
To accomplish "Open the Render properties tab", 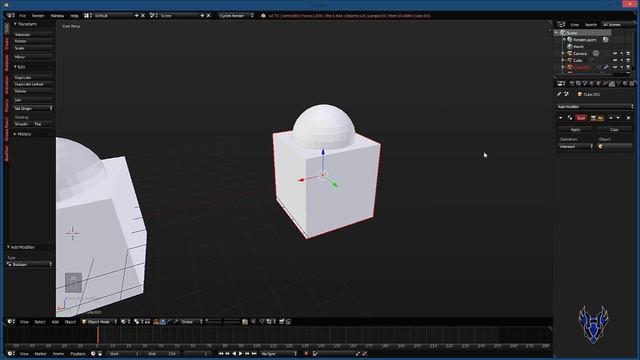I will pyautogui.click(x=572, y=84).
